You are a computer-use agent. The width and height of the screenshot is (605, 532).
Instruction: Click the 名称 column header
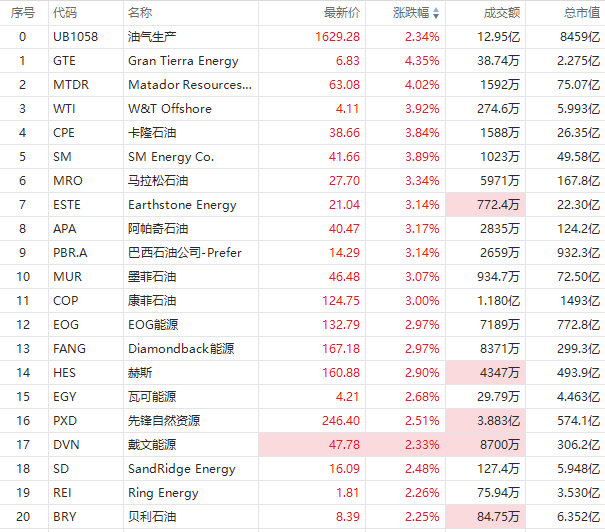[140, 13]
